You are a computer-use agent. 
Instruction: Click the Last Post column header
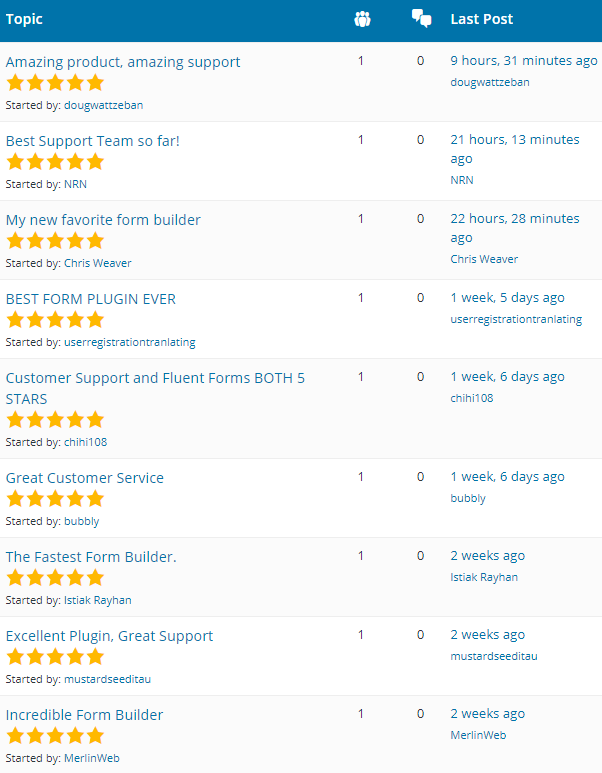tap(482, 19)
